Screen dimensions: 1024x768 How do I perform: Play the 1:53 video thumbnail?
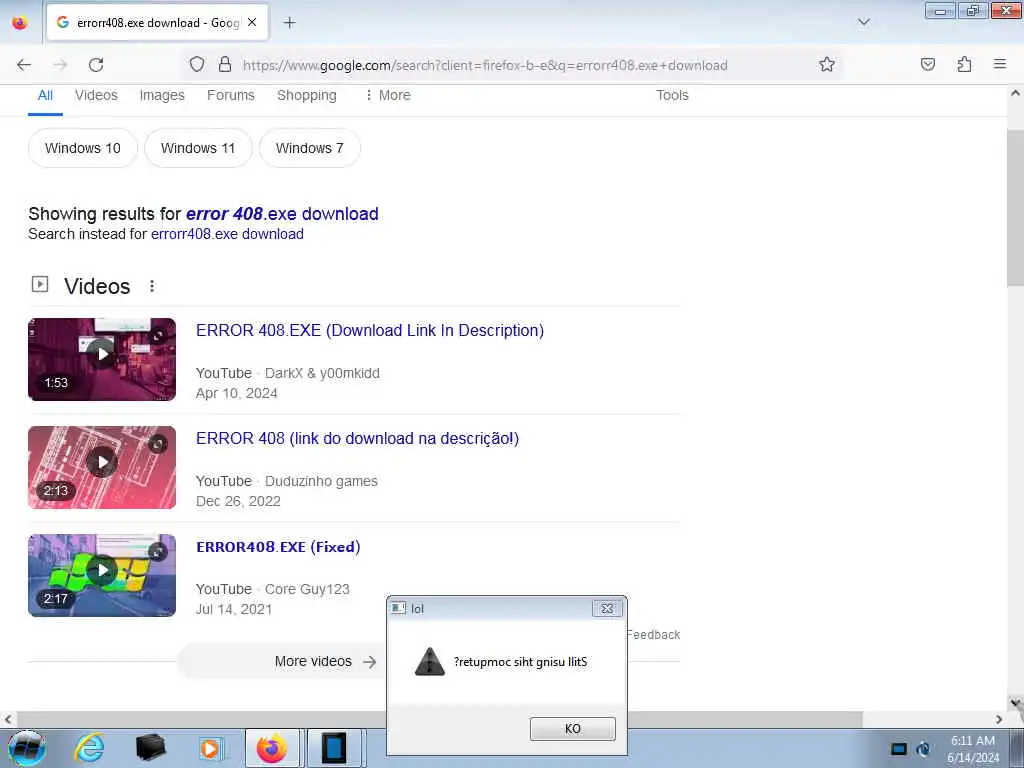coord(102,359)
